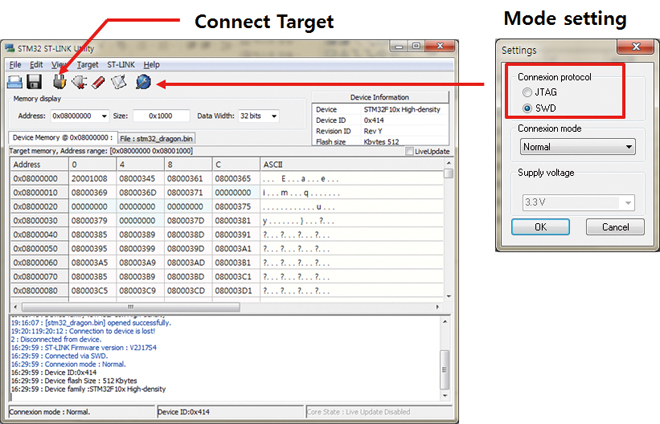Click address row 0x08000020
This screenshot has height=424, width=660.
coord(39,206)
